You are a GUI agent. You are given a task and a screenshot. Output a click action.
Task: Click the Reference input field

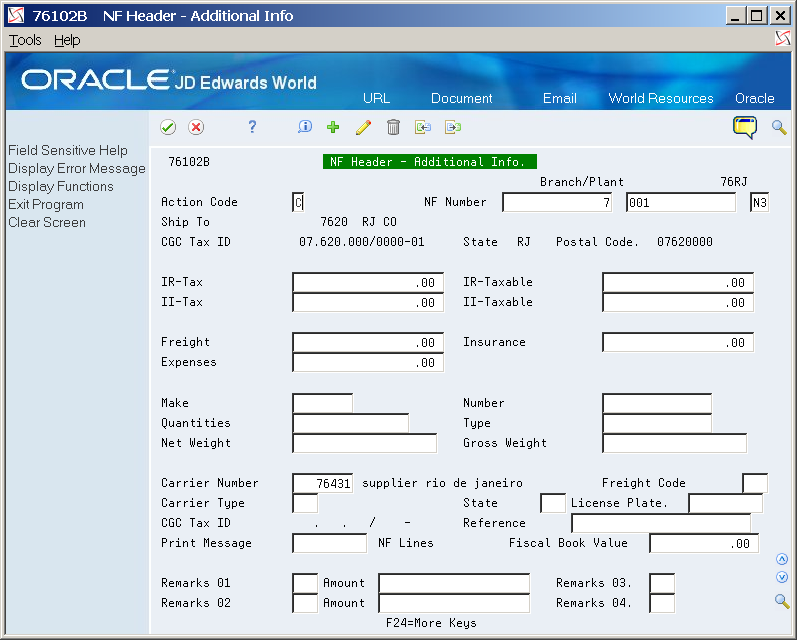(661, 523)
